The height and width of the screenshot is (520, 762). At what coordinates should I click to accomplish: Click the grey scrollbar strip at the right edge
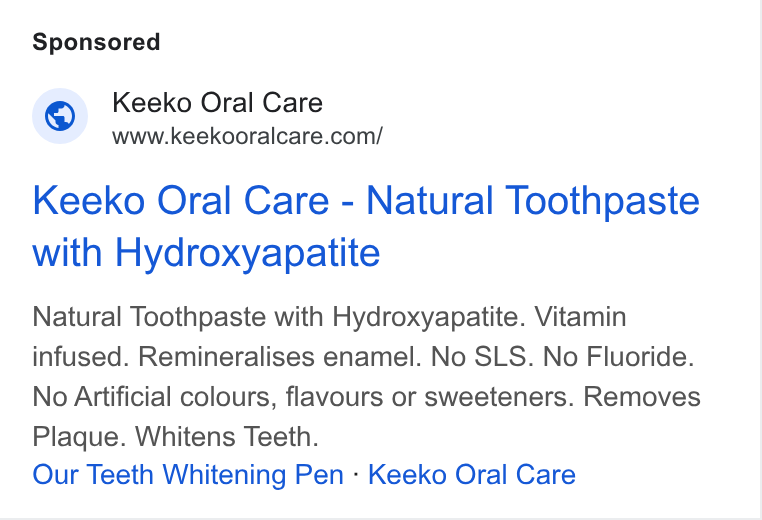pos(758,260)
